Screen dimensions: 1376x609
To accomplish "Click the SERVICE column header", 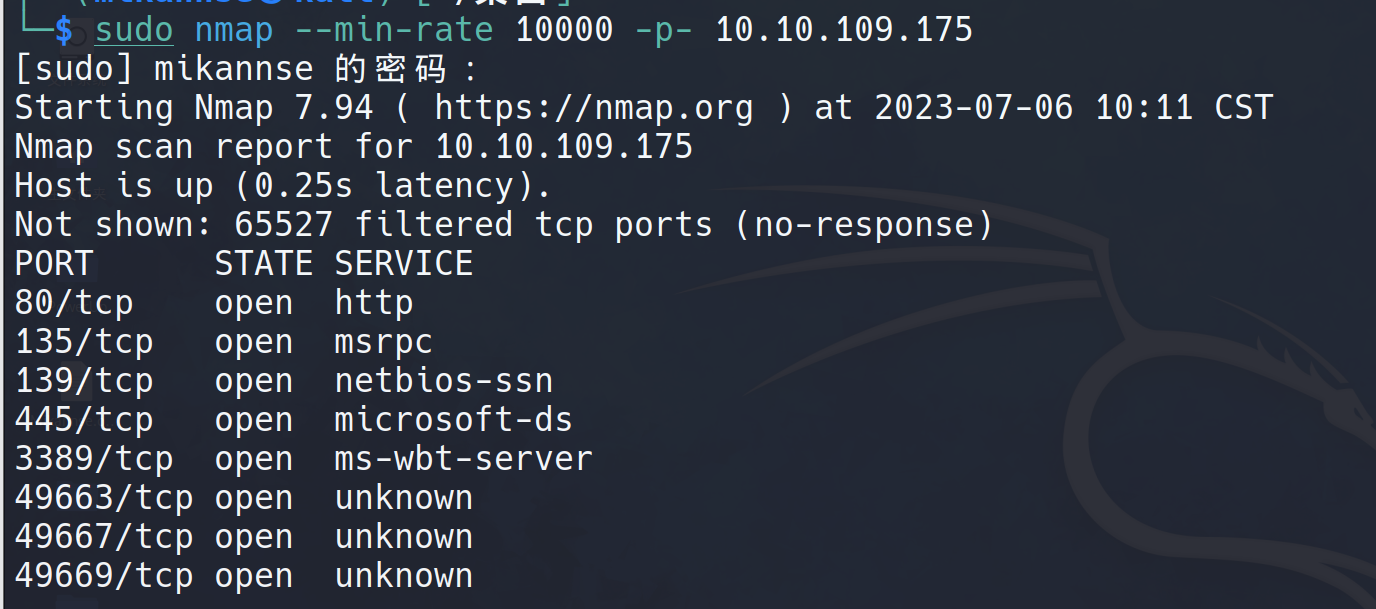I will tap(404, 264).
